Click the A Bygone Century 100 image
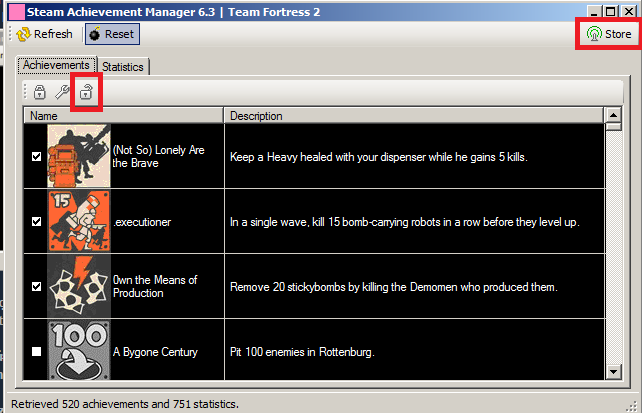The image size is (642, 413). [79, 350]
